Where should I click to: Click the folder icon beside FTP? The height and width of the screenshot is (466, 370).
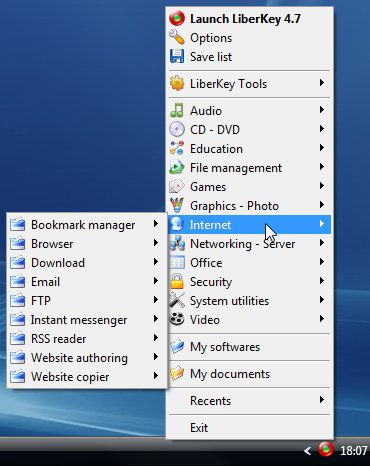18,301
